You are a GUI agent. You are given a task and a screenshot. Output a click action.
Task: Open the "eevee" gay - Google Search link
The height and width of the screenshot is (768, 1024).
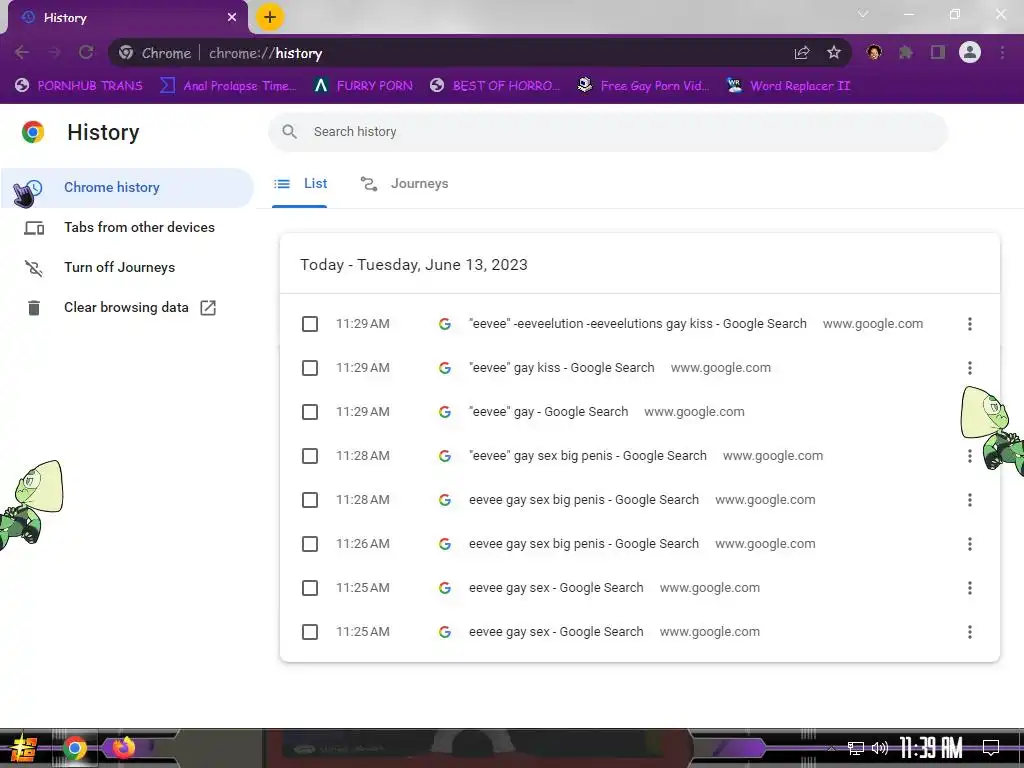pyautogui.click(x=549, y=412)
